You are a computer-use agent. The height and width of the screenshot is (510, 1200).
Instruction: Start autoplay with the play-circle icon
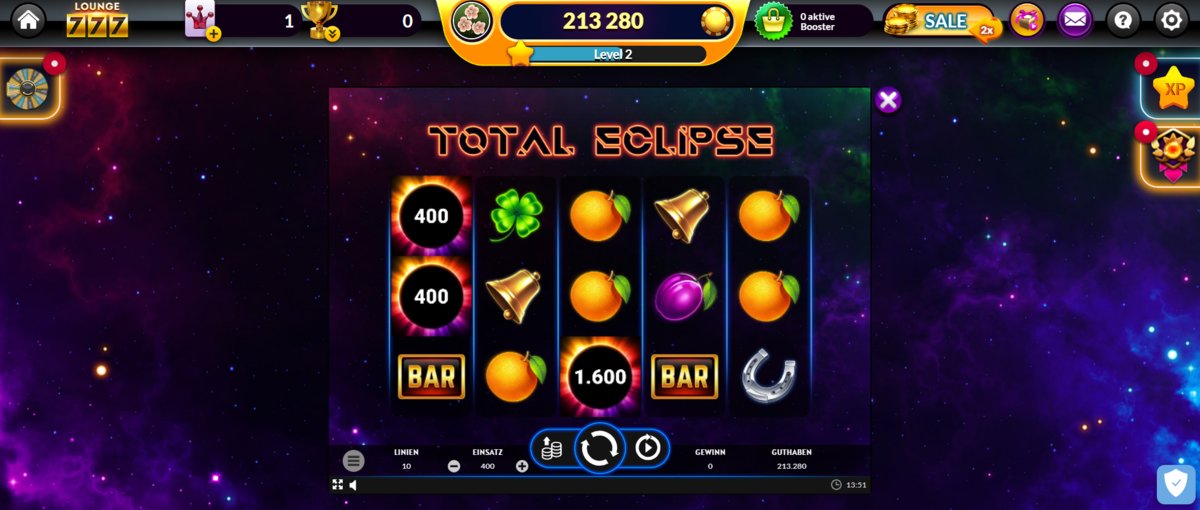[x=648, y=449]
